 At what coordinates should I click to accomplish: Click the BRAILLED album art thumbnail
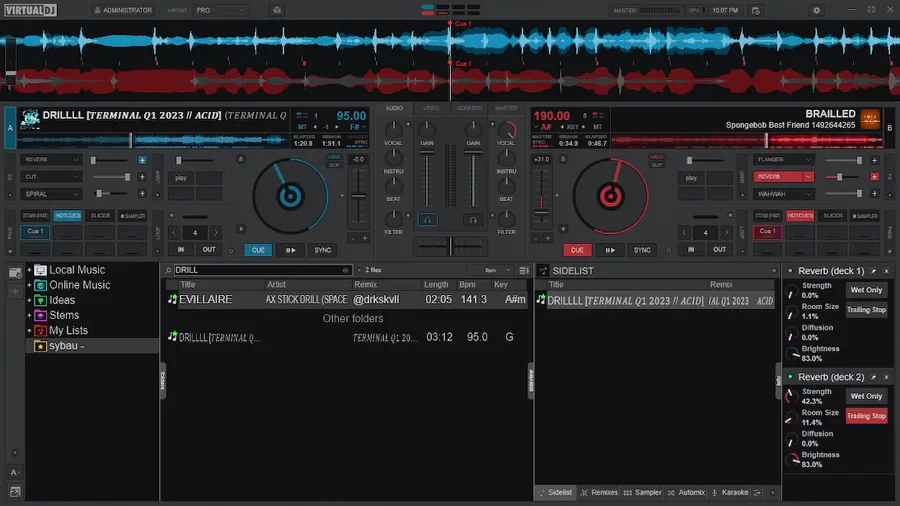[x=870, y=119]
